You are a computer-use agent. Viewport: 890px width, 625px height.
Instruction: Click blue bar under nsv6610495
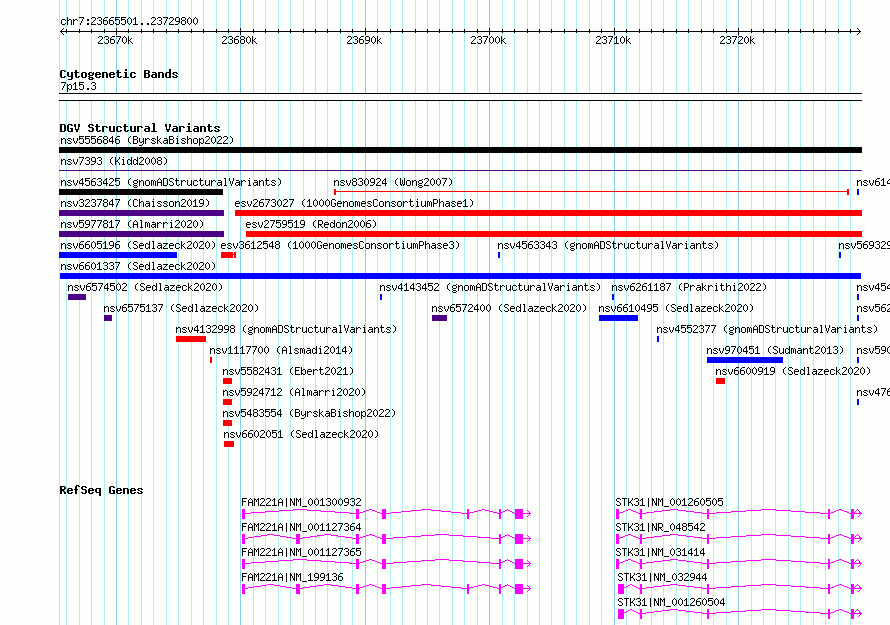618,318
